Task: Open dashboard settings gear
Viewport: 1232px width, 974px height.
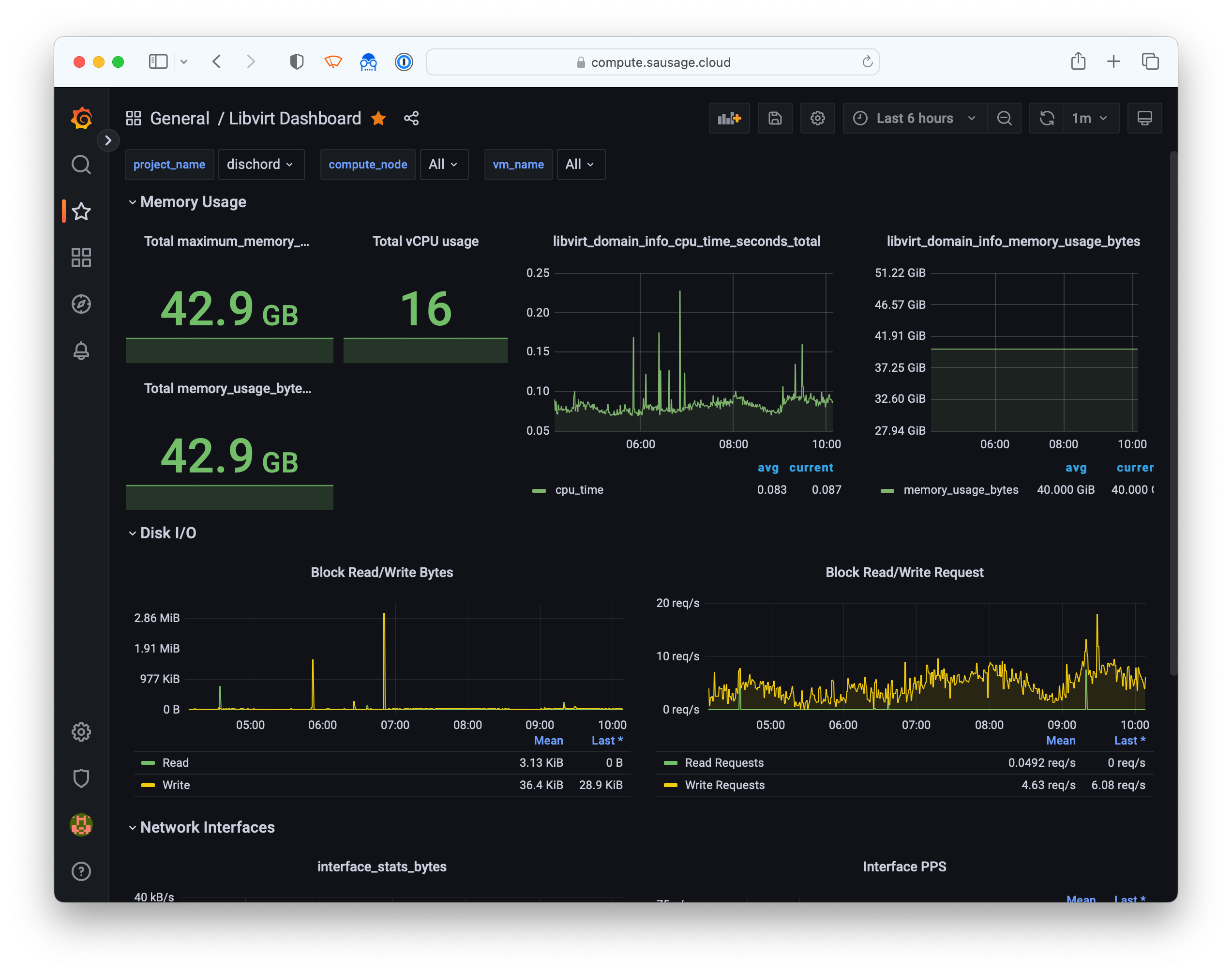Action: [x=817, y=118]
